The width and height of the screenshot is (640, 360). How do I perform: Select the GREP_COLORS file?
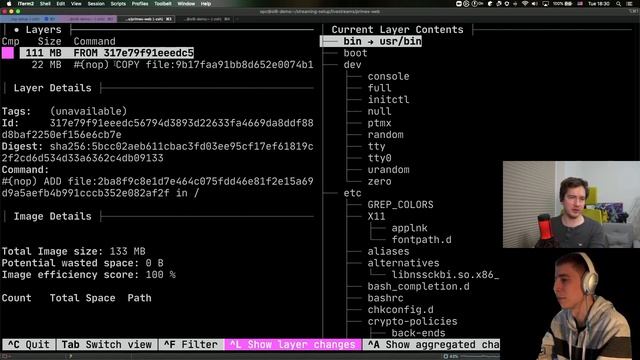coord(400,205)
